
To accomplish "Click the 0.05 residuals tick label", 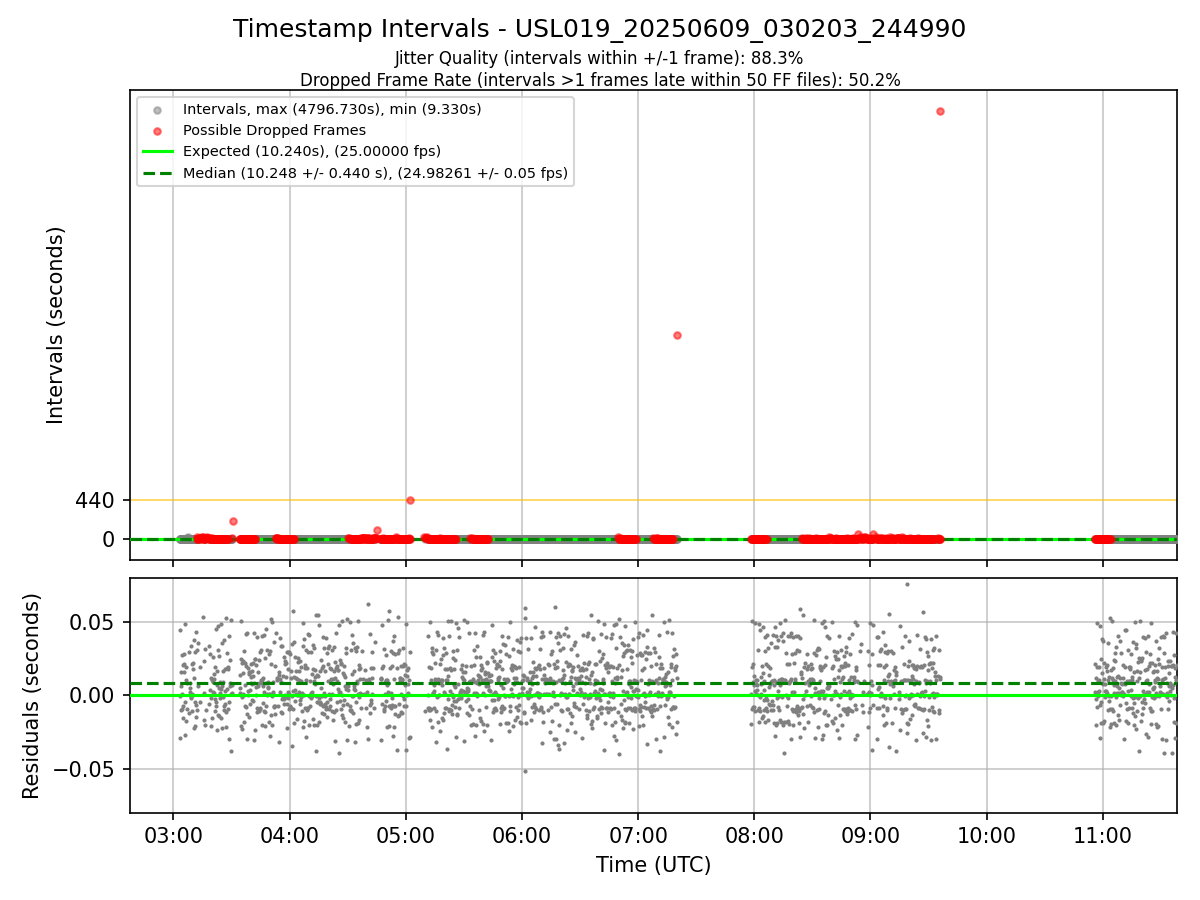I will 91,622.
